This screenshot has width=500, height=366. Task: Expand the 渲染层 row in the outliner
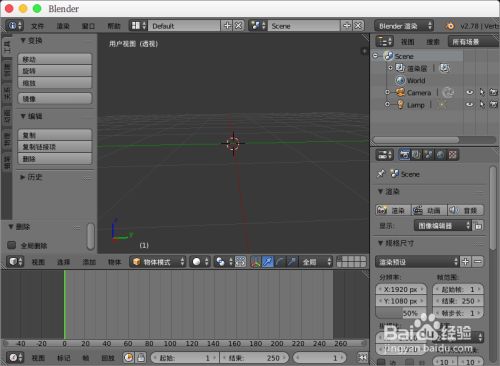(x=391, y=68)
